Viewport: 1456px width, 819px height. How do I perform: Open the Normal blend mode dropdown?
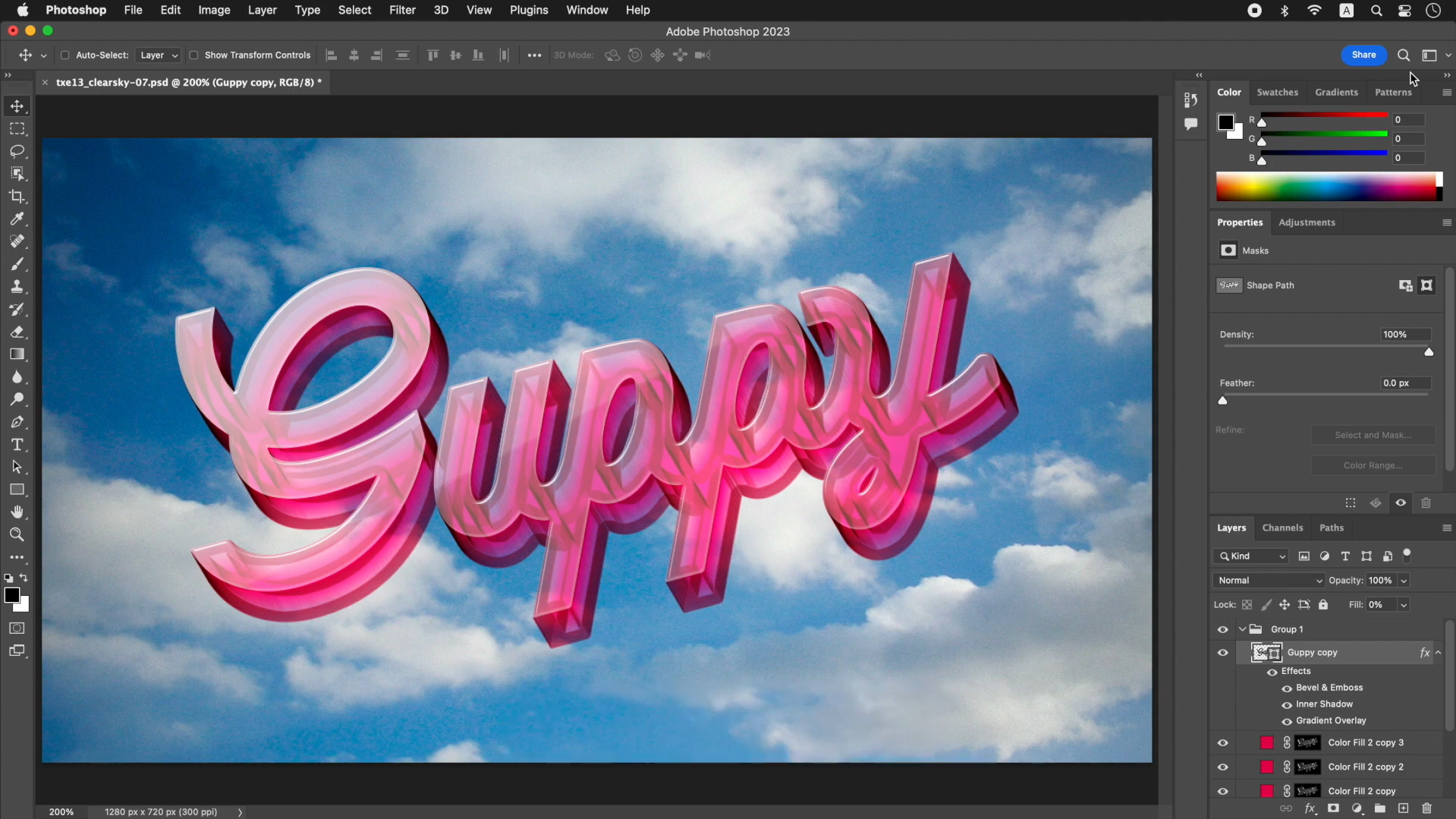click(1269, 581)
